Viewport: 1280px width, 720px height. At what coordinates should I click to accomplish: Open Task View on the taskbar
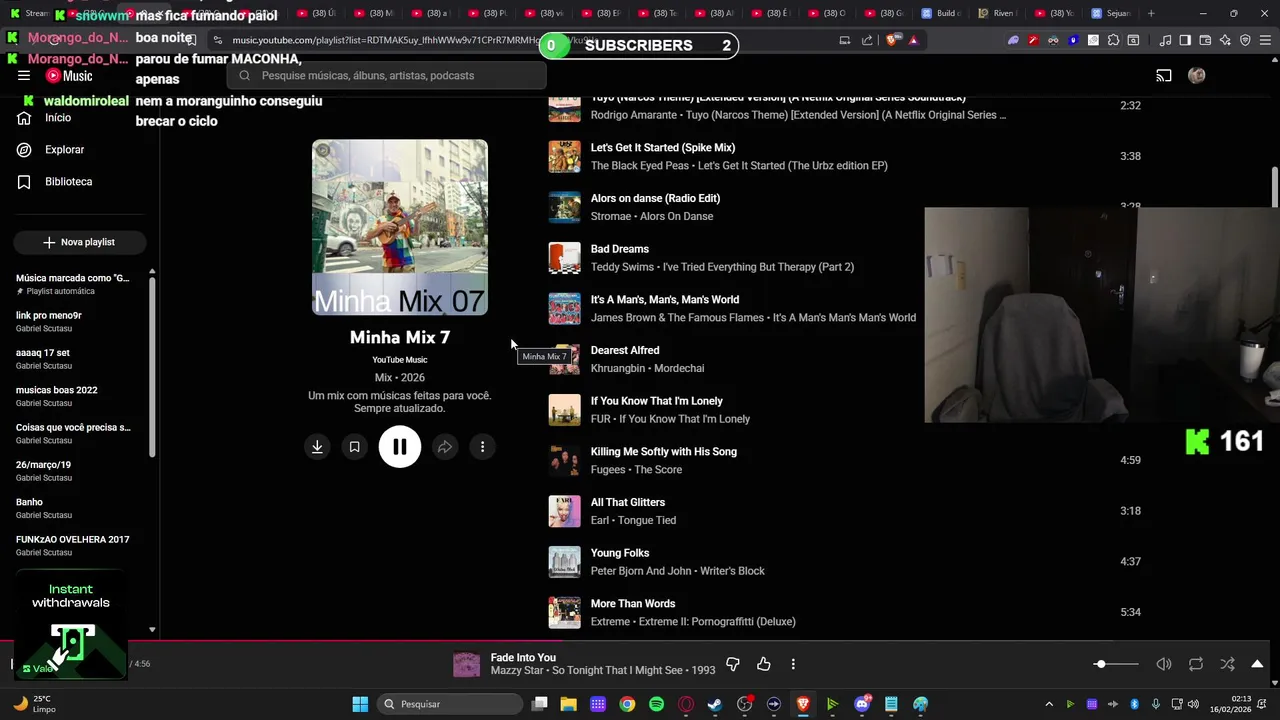pos(539,704)
